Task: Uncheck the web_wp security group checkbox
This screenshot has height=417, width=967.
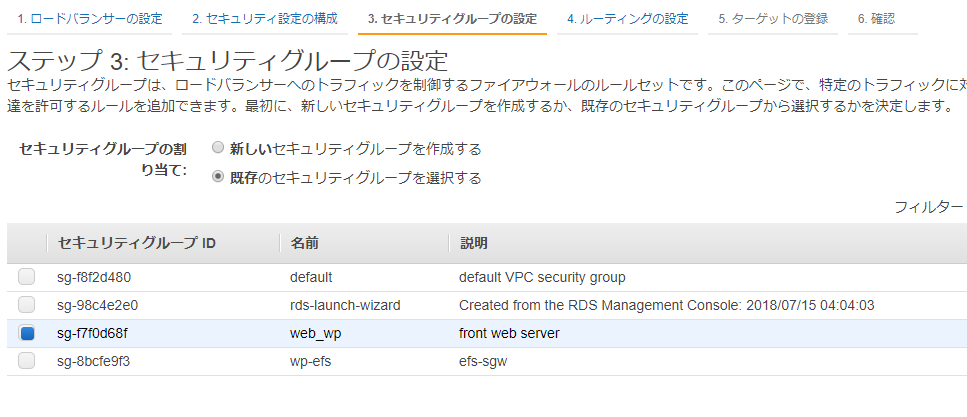Action: (27, 333)
